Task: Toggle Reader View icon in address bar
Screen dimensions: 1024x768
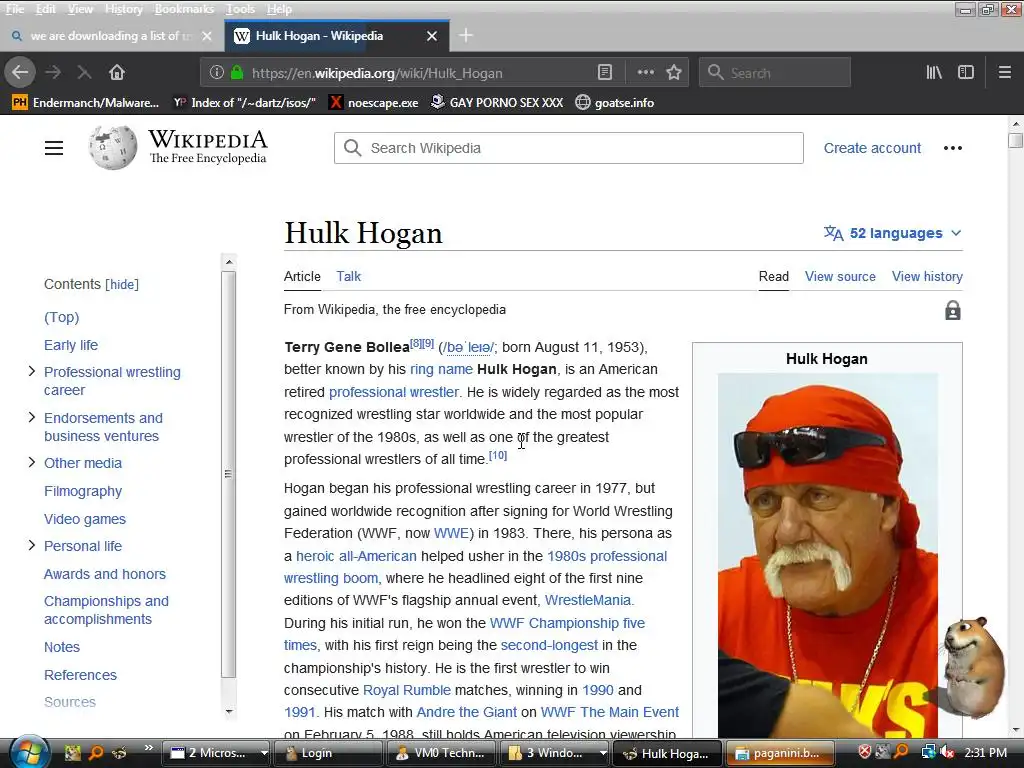Action: pos(605,72)
